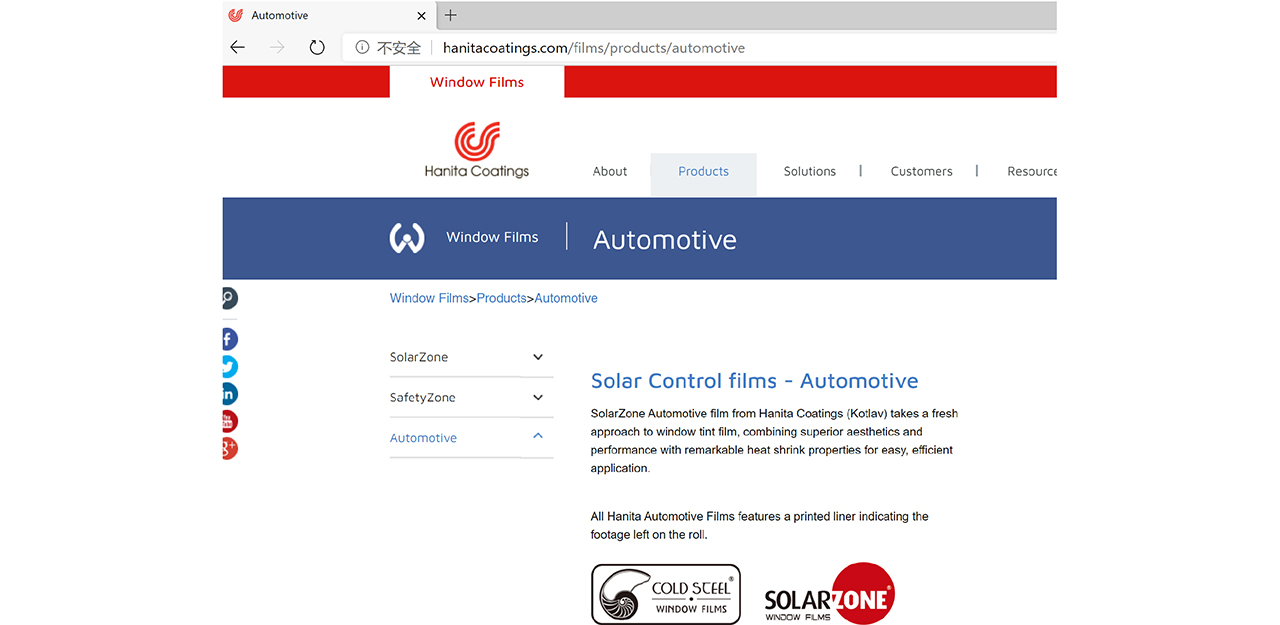Share via the Twitter side icon
The height and width of the screenshot is (625, 1280).
(x=229, y=366)
